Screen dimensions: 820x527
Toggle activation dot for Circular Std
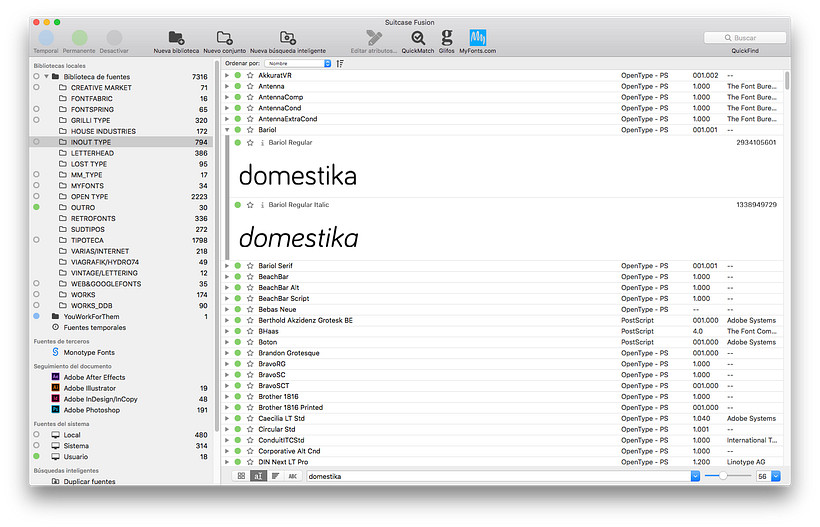(x=237, y=429)
